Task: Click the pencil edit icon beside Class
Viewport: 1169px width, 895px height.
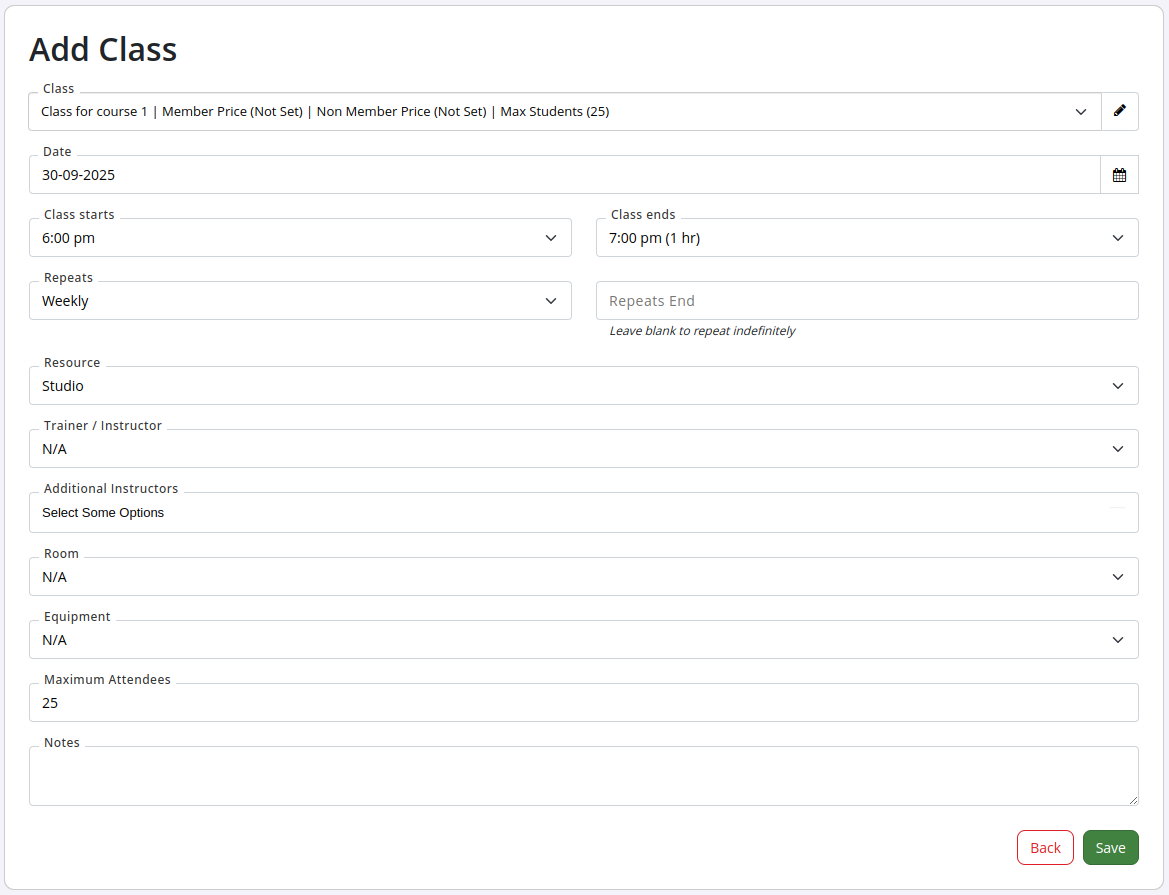Action: pyautogui.click(x=1119, y=112)
